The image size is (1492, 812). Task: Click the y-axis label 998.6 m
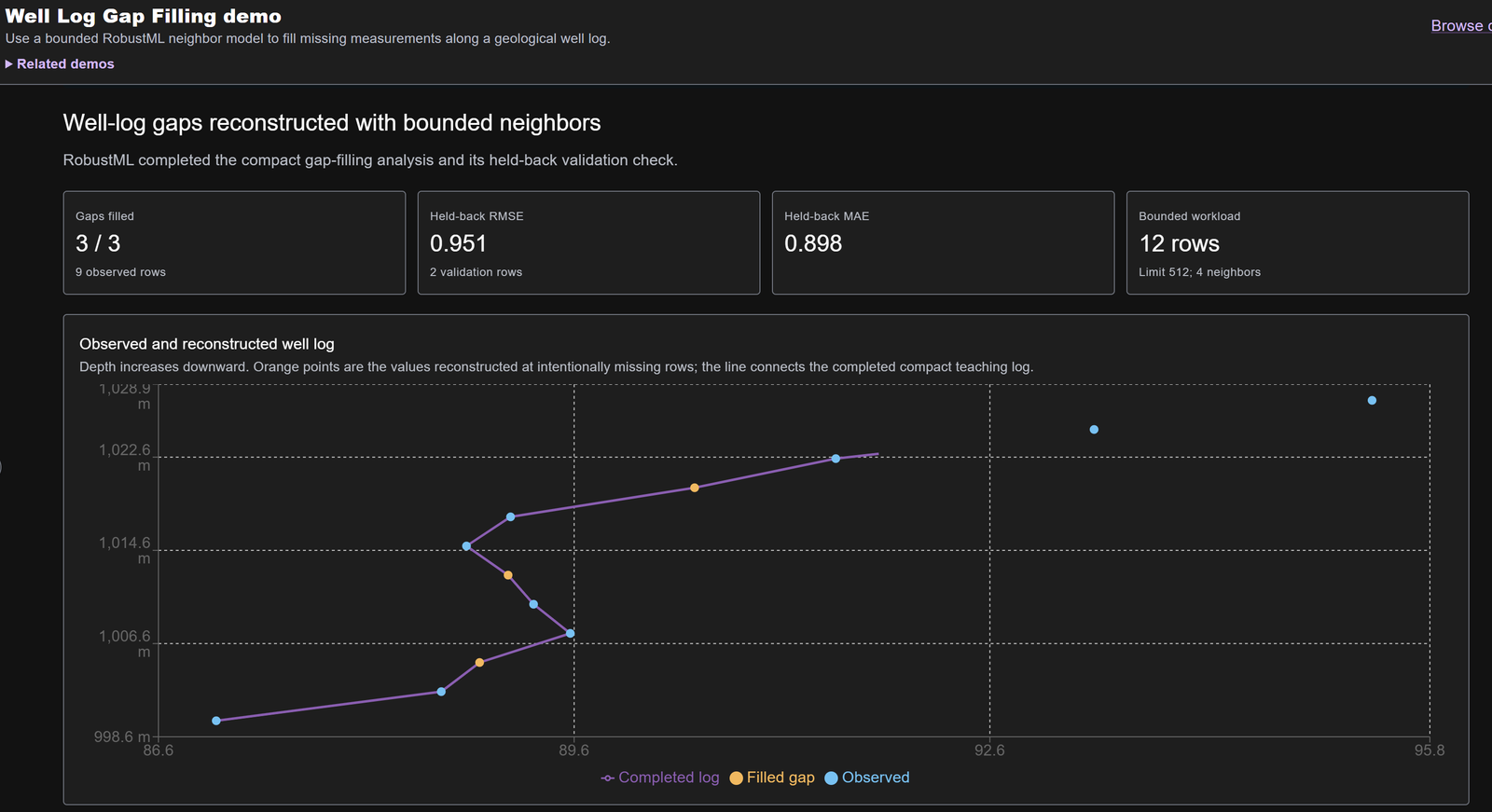[x=121, y=736]
